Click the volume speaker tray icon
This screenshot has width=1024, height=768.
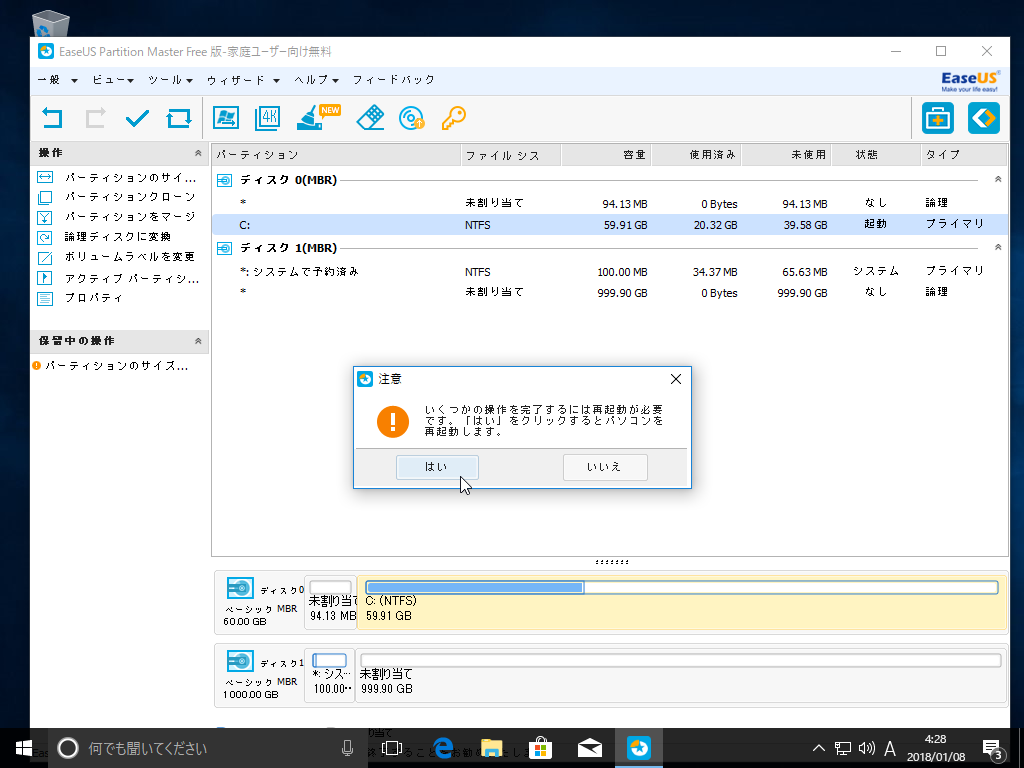coord(867,748)
